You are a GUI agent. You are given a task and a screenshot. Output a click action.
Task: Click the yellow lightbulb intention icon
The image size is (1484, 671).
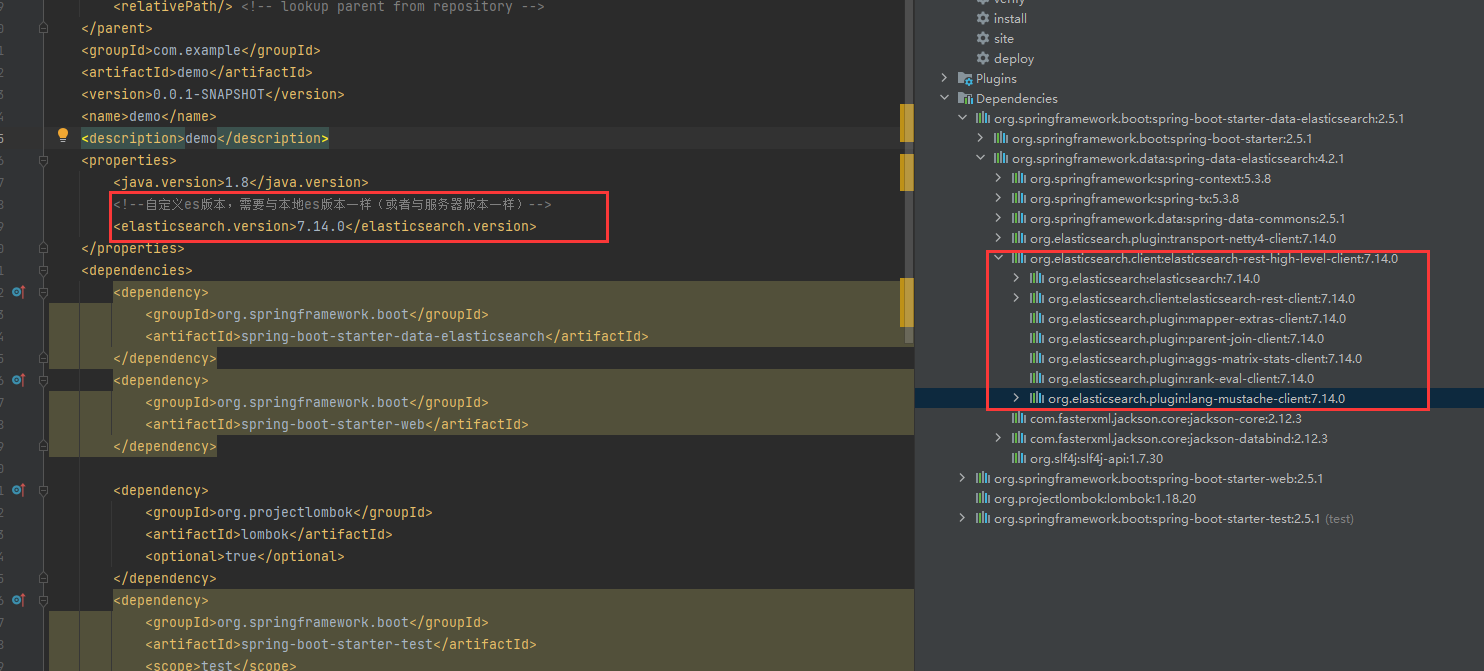pyautogui.click(x=63, y=135)
